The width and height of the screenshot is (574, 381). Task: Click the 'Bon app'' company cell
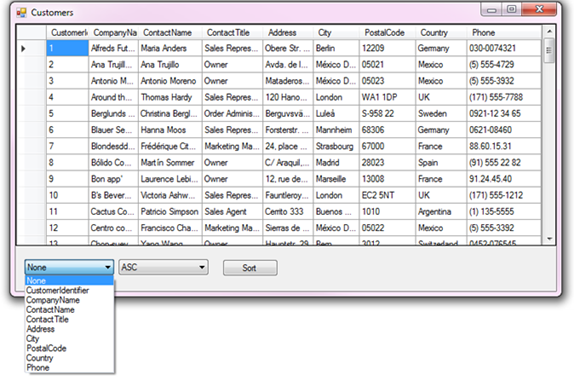click(113, 179)
